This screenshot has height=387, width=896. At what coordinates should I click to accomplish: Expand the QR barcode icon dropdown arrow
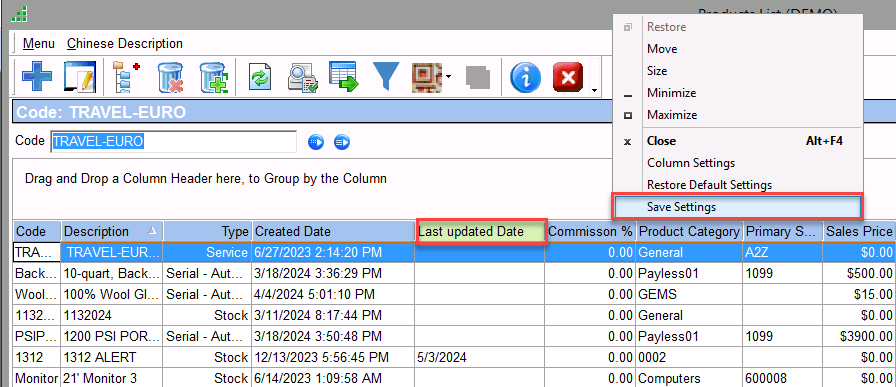449,77
